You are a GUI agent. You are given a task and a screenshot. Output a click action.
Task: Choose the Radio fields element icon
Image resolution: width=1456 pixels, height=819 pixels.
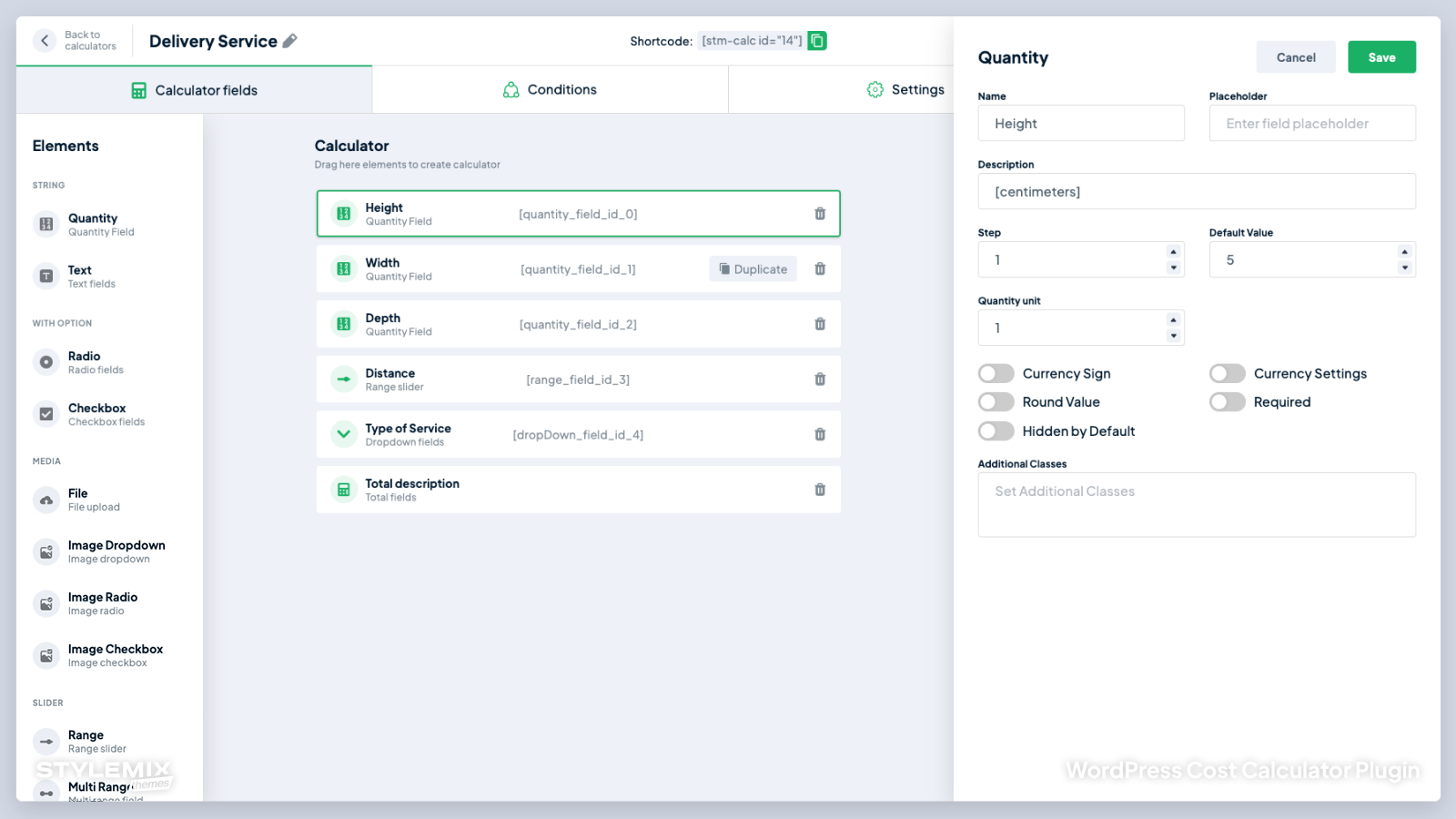(46, 362)
